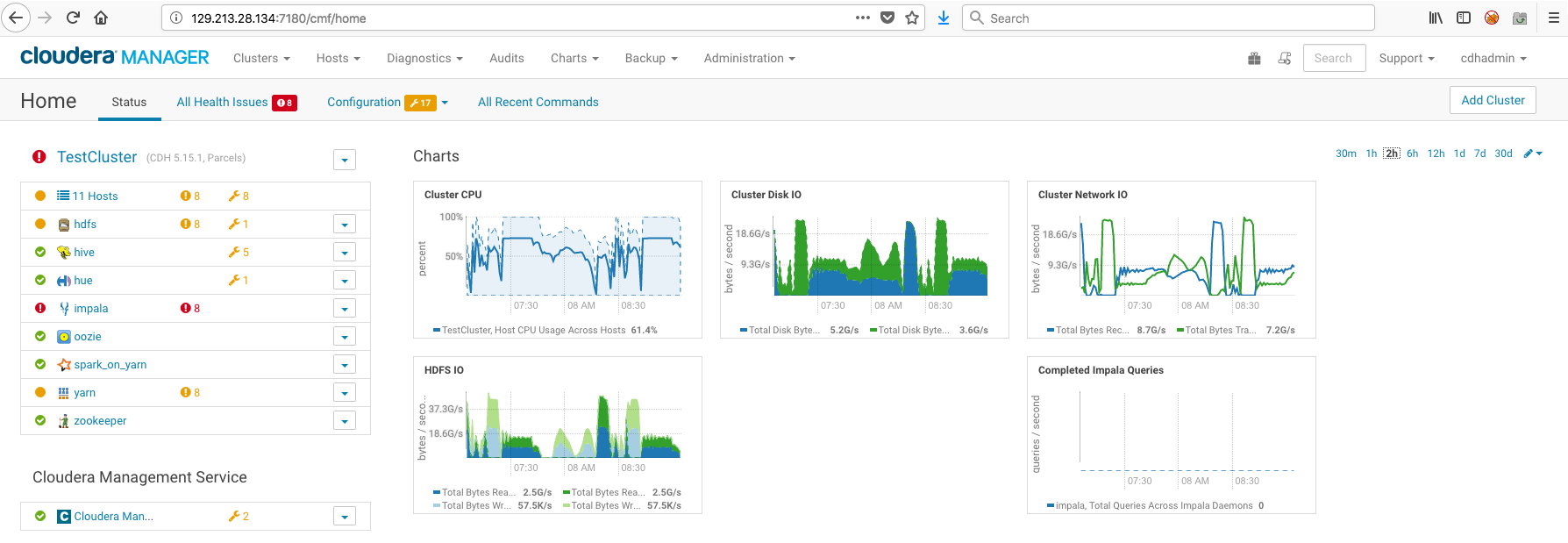Reload the page with browser refresh icon
This screenshot has height=543, width=1568.
pyautogui.click(x=73, y=18)
